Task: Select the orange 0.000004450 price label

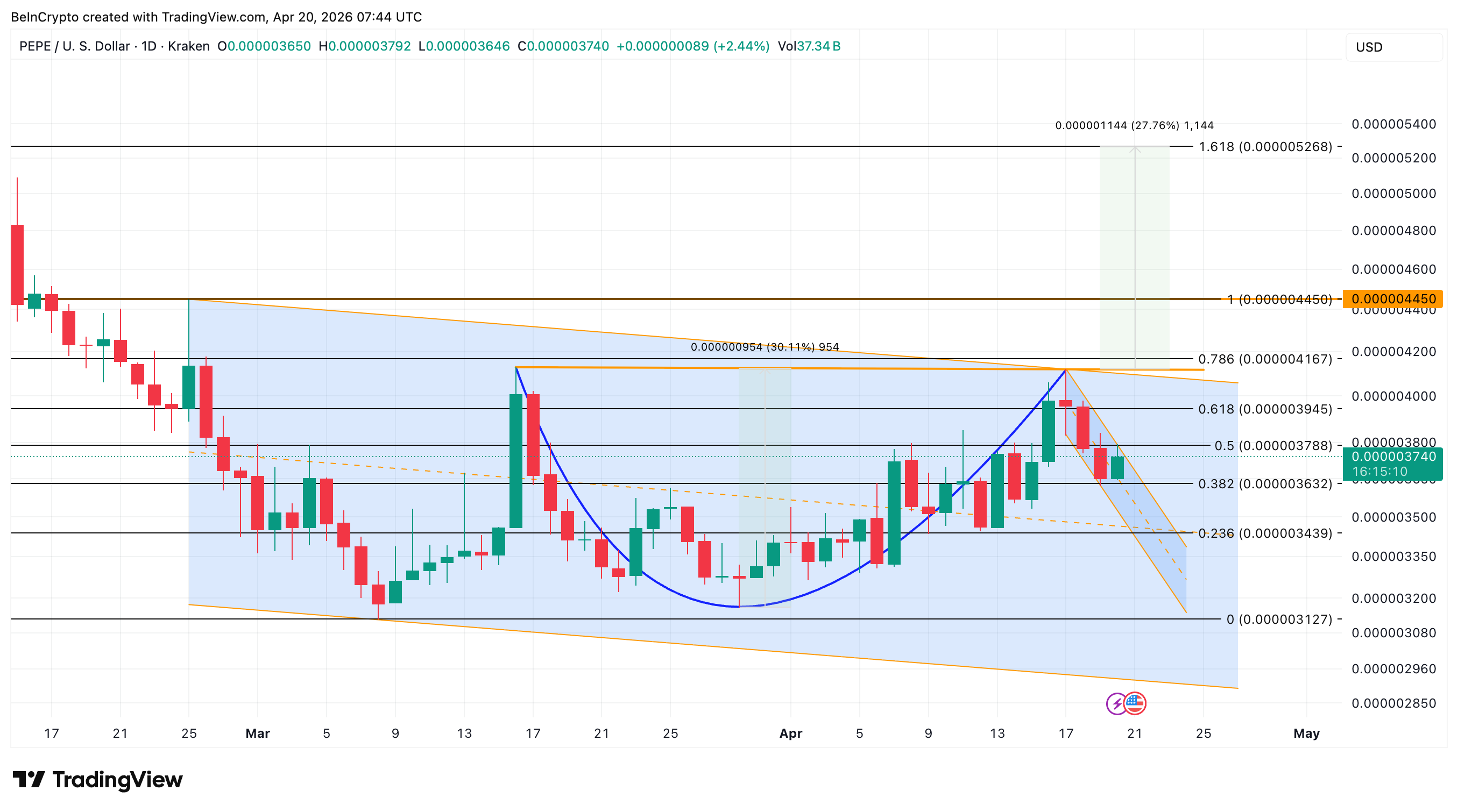Action: tap(1393, 299)
